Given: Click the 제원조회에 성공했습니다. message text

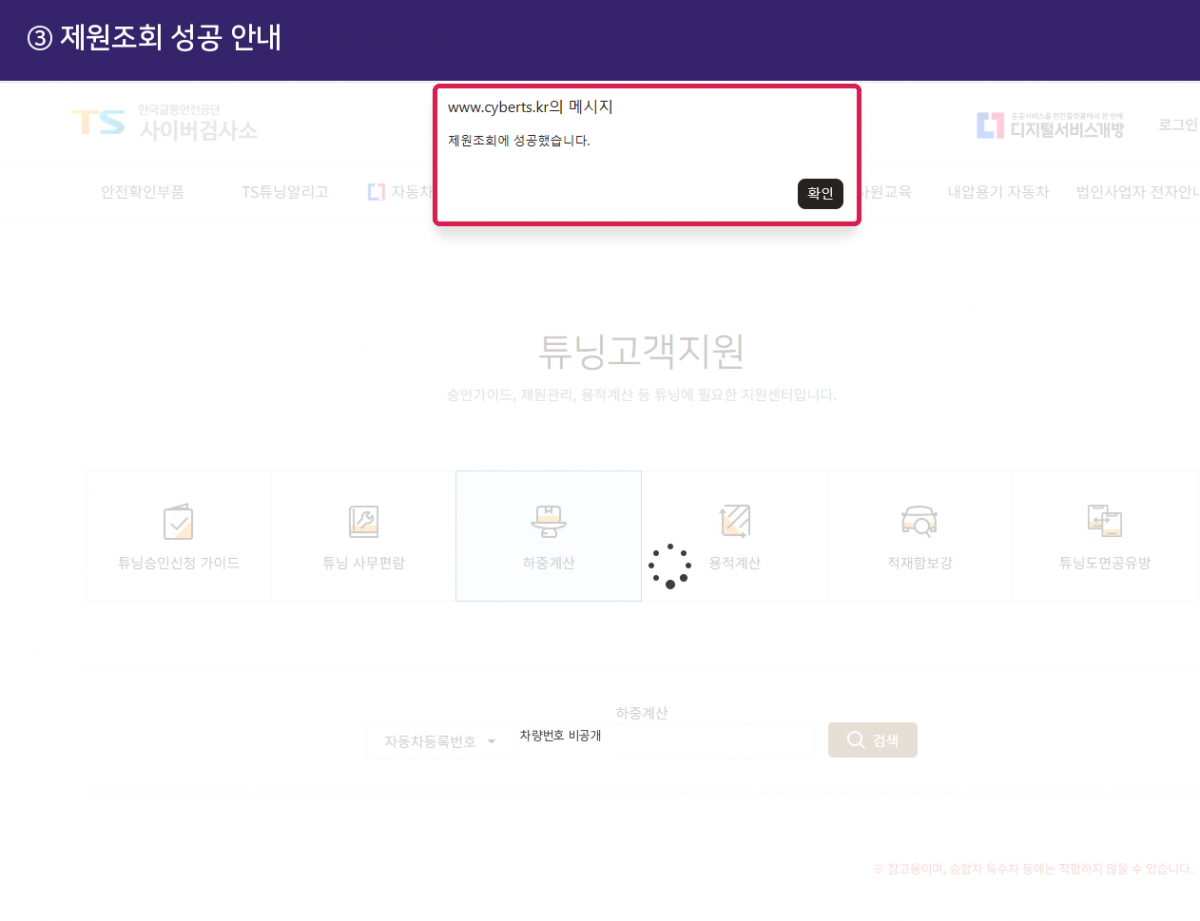Looking at the screenshot, I should (519, 141).
